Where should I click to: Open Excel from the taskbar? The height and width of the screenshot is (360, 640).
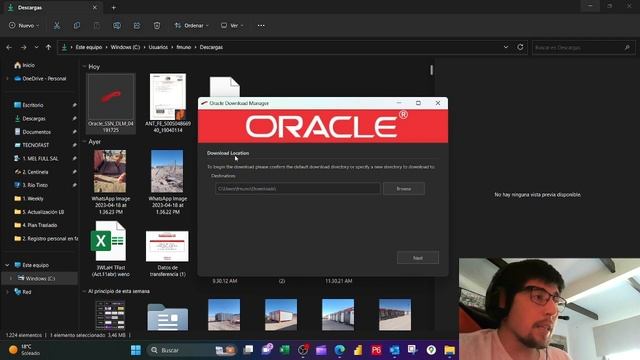coord(285,350)
